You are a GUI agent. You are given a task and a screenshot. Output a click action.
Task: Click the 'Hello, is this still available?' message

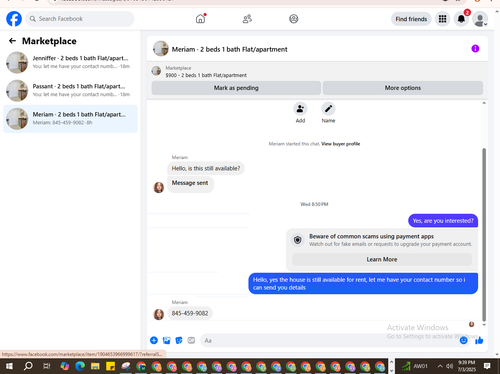click(206, 168)
